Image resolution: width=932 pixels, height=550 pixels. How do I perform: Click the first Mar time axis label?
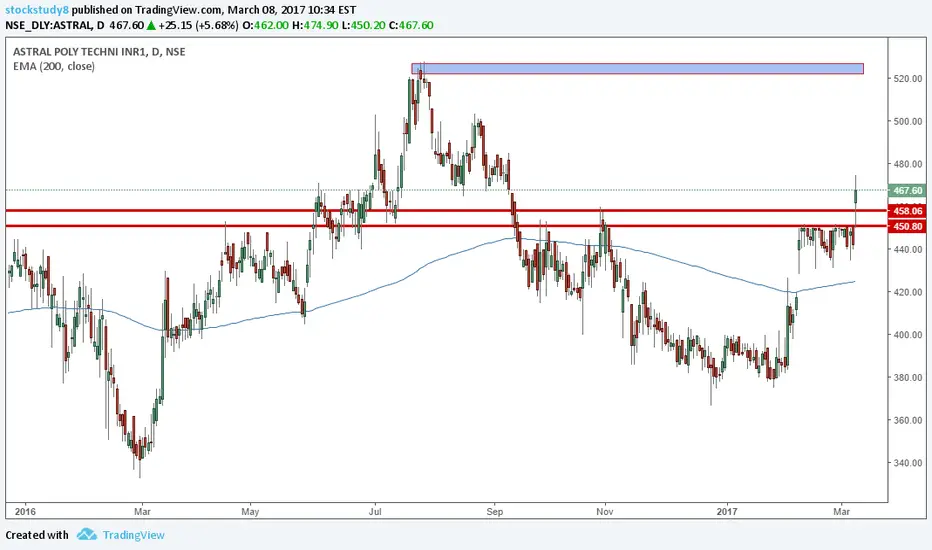click(x=142, y=511)
